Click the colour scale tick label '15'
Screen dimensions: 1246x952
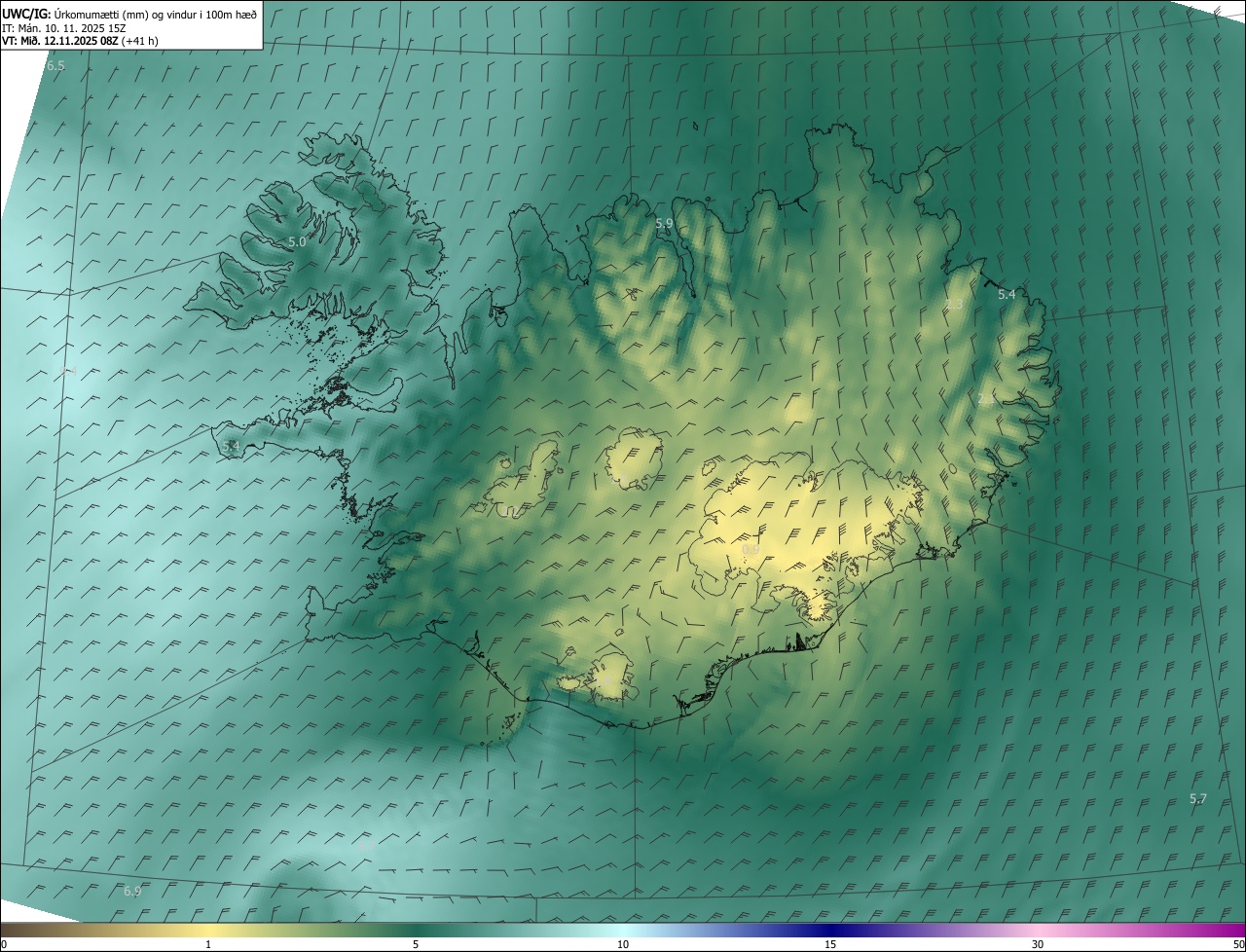830,944
